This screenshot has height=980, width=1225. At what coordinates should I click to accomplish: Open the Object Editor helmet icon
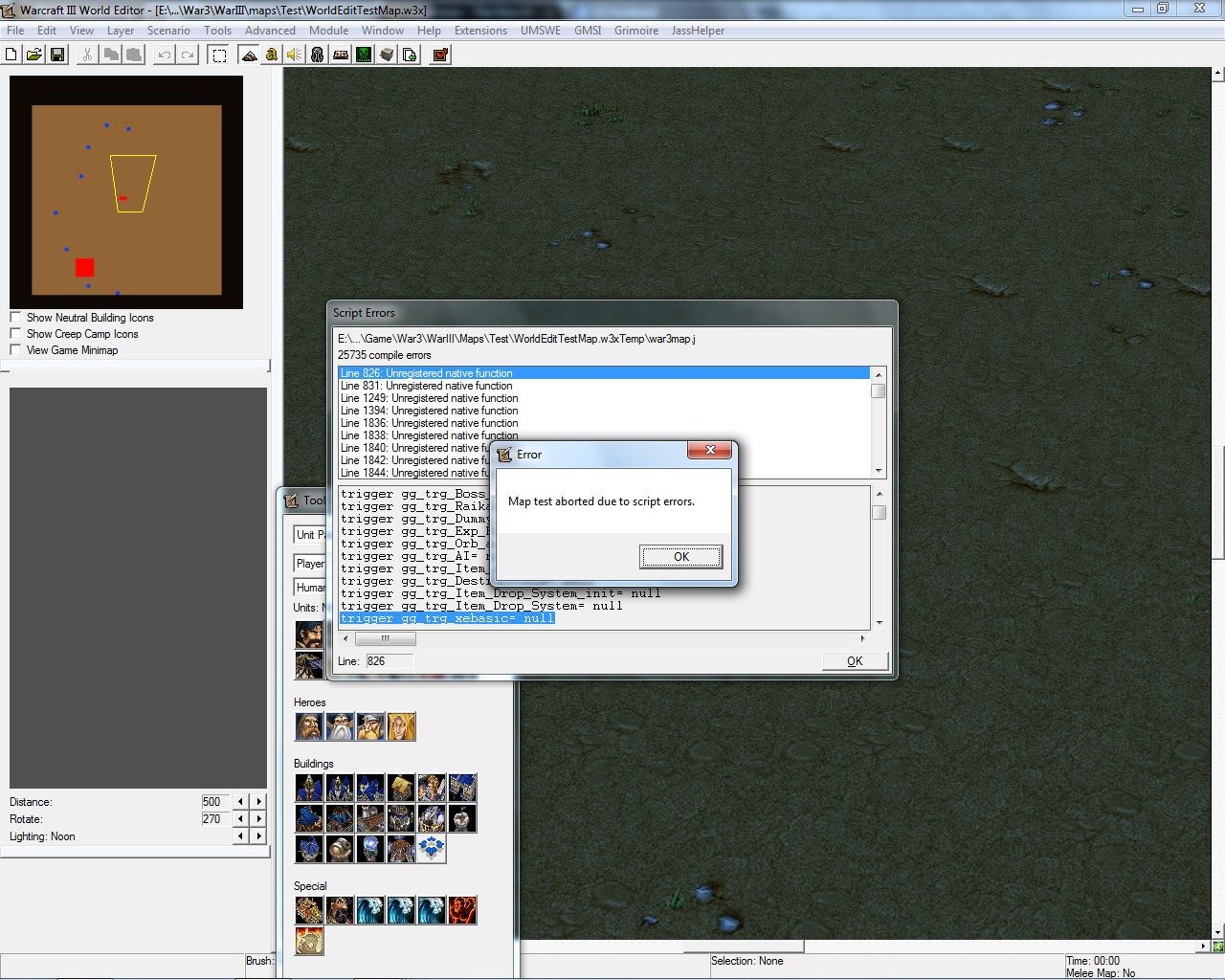pos(318,55)
